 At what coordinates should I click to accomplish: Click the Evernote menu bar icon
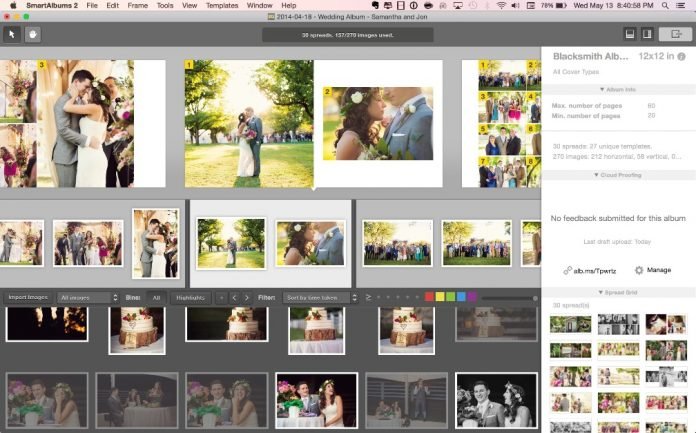(x=375, y=5)
